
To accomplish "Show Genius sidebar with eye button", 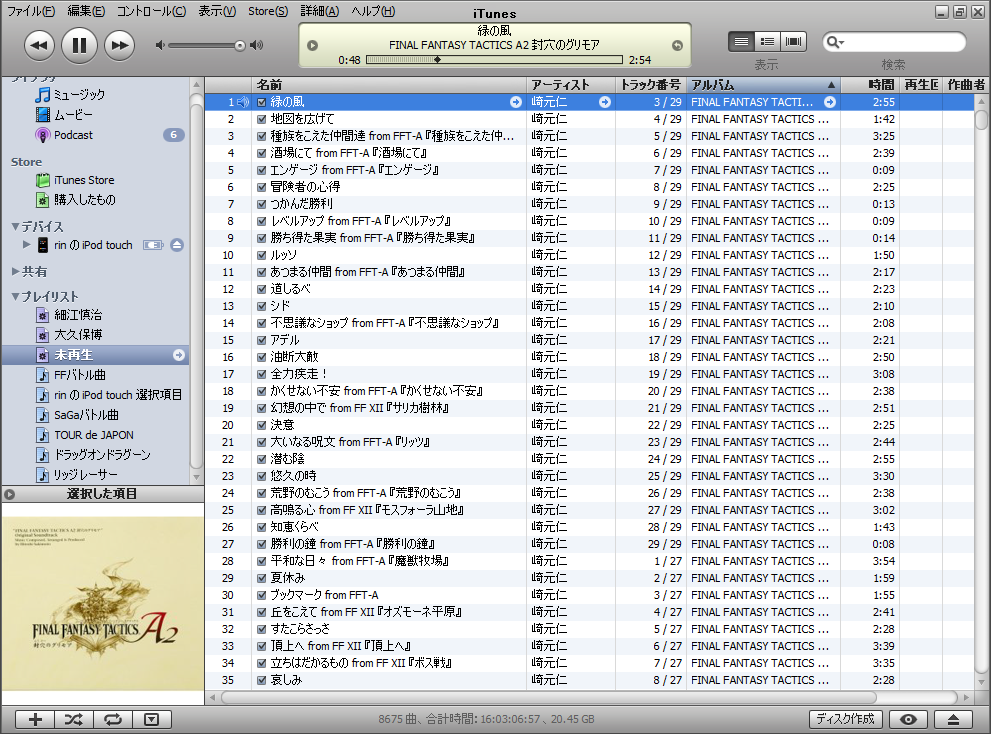I will 908,719.
